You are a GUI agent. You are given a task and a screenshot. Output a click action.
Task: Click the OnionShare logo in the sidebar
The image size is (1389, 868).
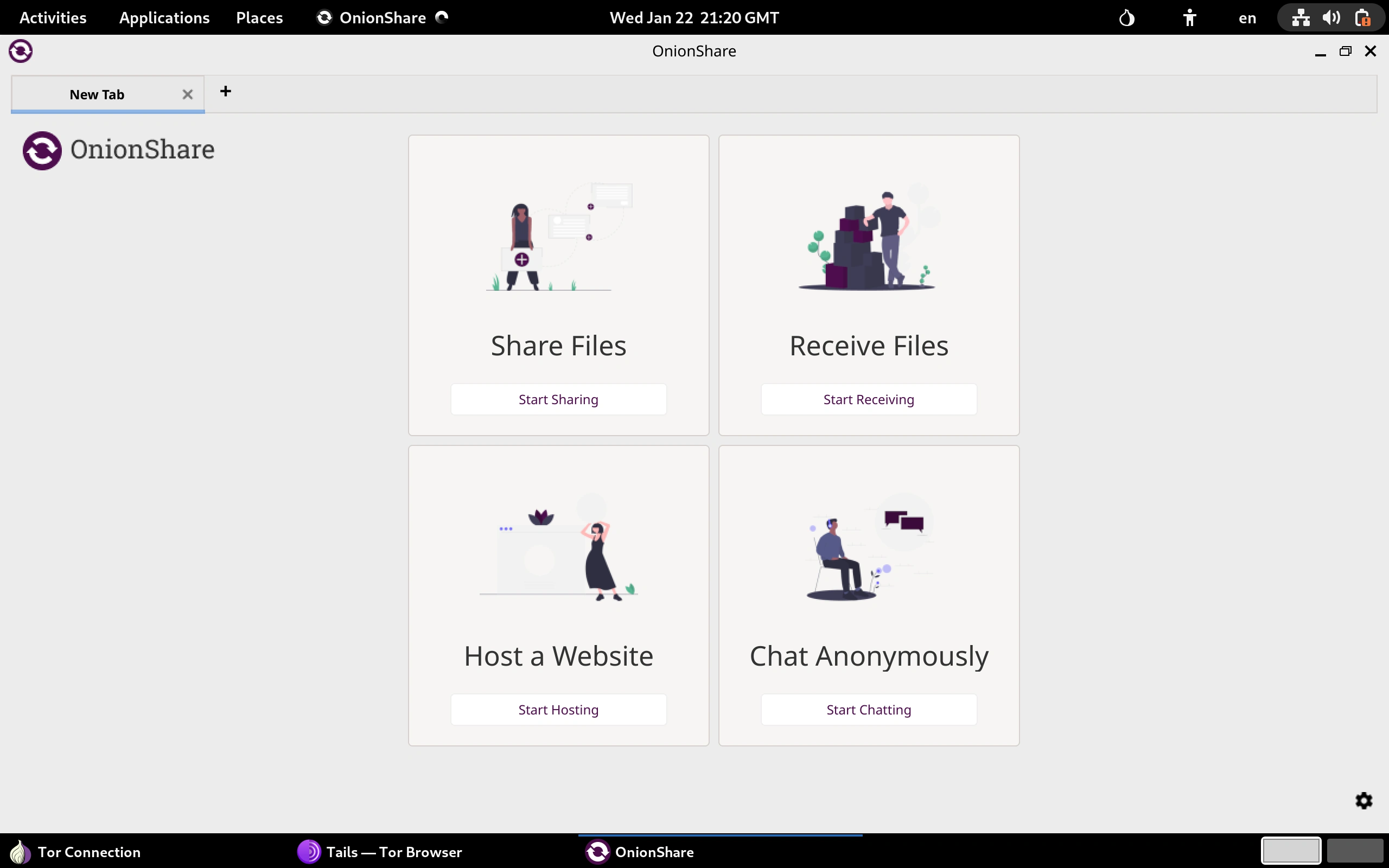[41, 150]
